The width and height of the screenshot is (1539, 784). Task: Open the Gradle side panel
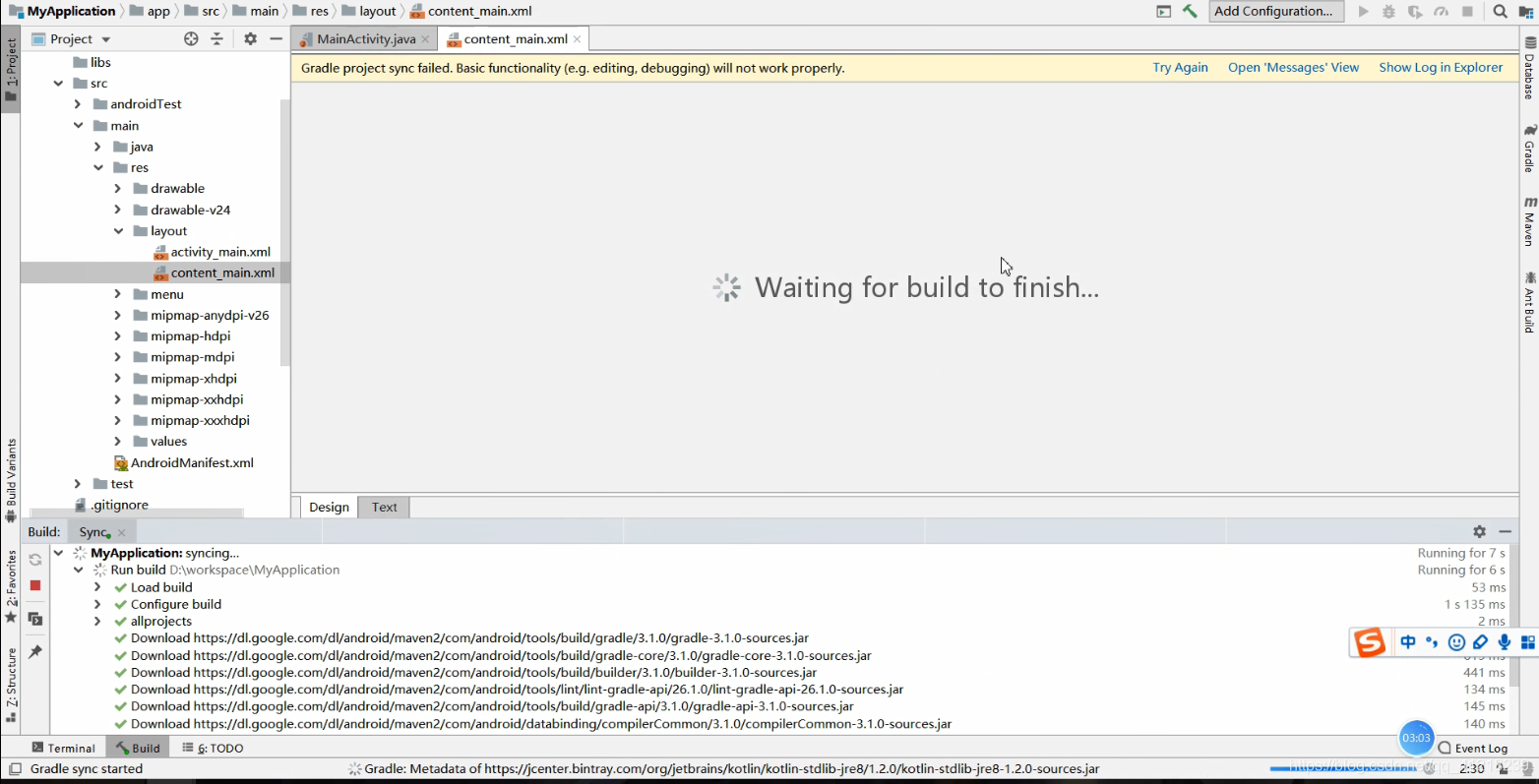(x=1529, y=149)
